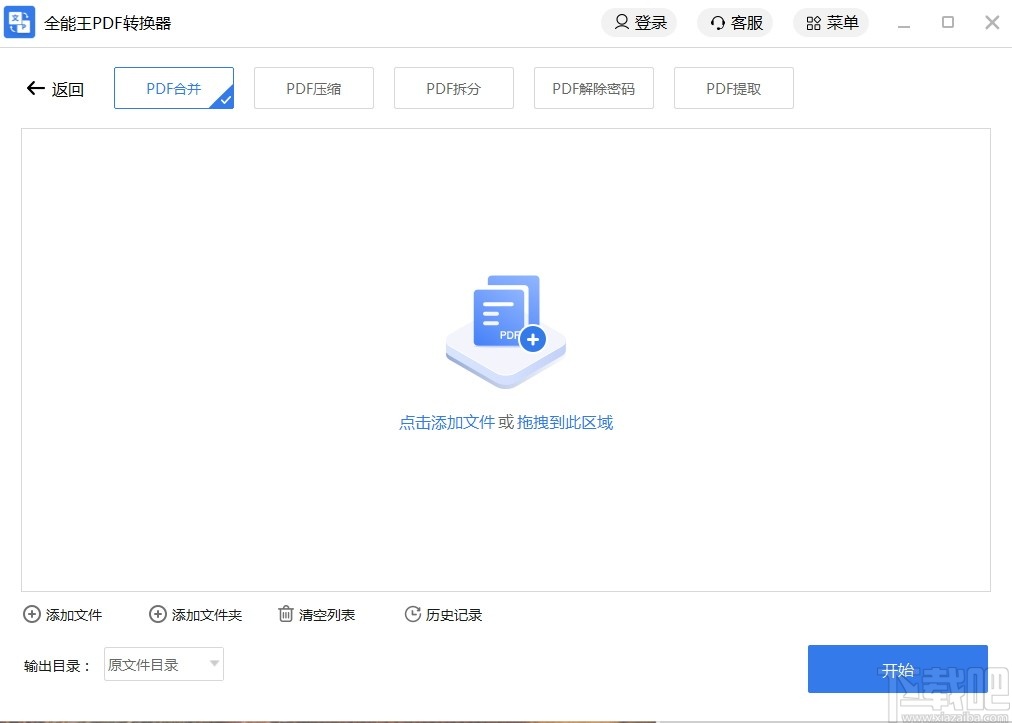Open the PDF拆分 function
1012x723 pixels.
click(453, 88)
